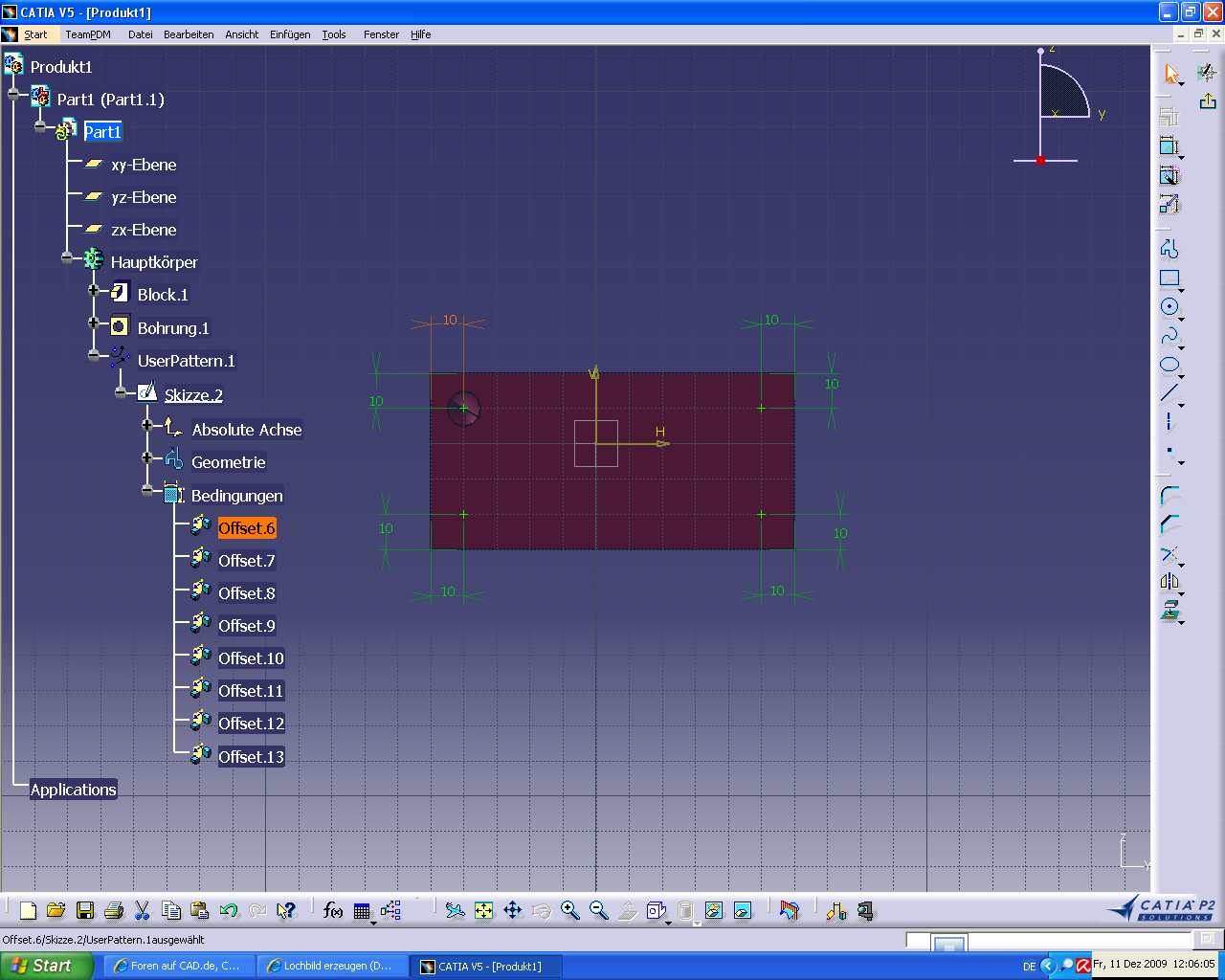Click the hole circle in sketch
1225x980 pixels.
463,409
